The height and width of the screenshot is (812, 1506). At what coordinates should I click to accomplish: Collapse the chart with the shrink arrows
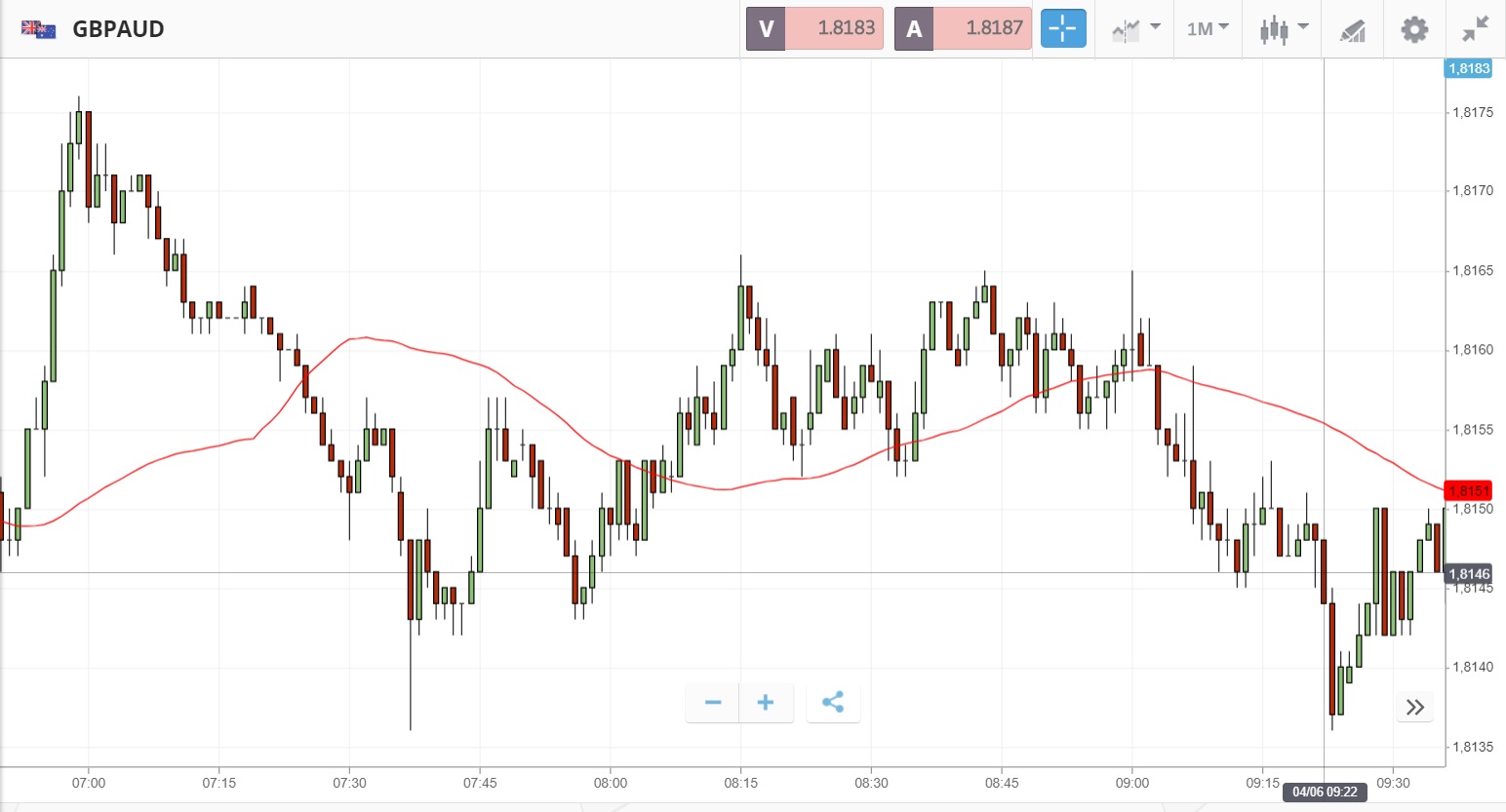(x=1475, y=29)
